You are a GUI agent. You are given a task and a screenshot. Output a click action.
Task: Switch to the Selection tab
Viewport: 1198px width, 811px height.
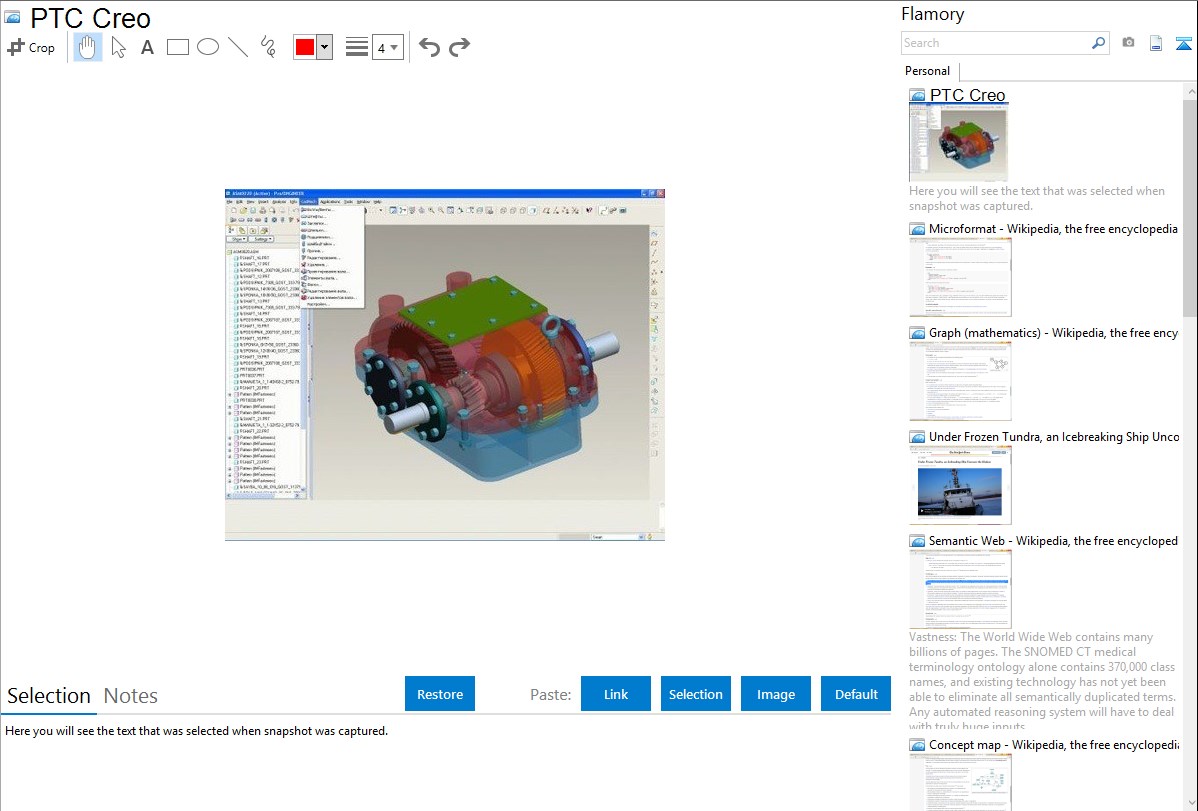[x=49, y=696]
